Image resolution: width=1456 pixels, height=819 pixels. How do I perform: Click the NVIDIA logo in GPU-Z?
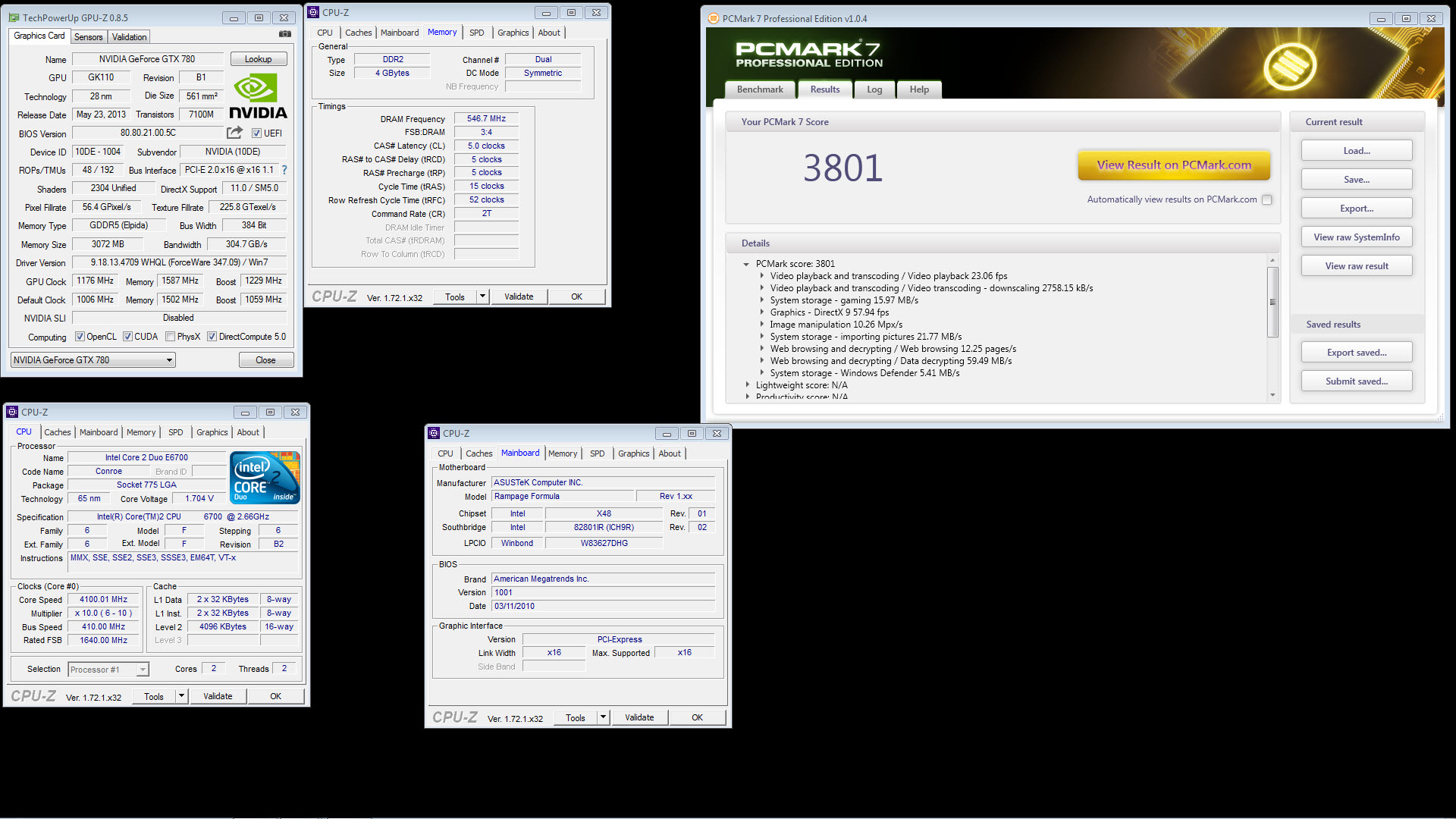[258, 96]
